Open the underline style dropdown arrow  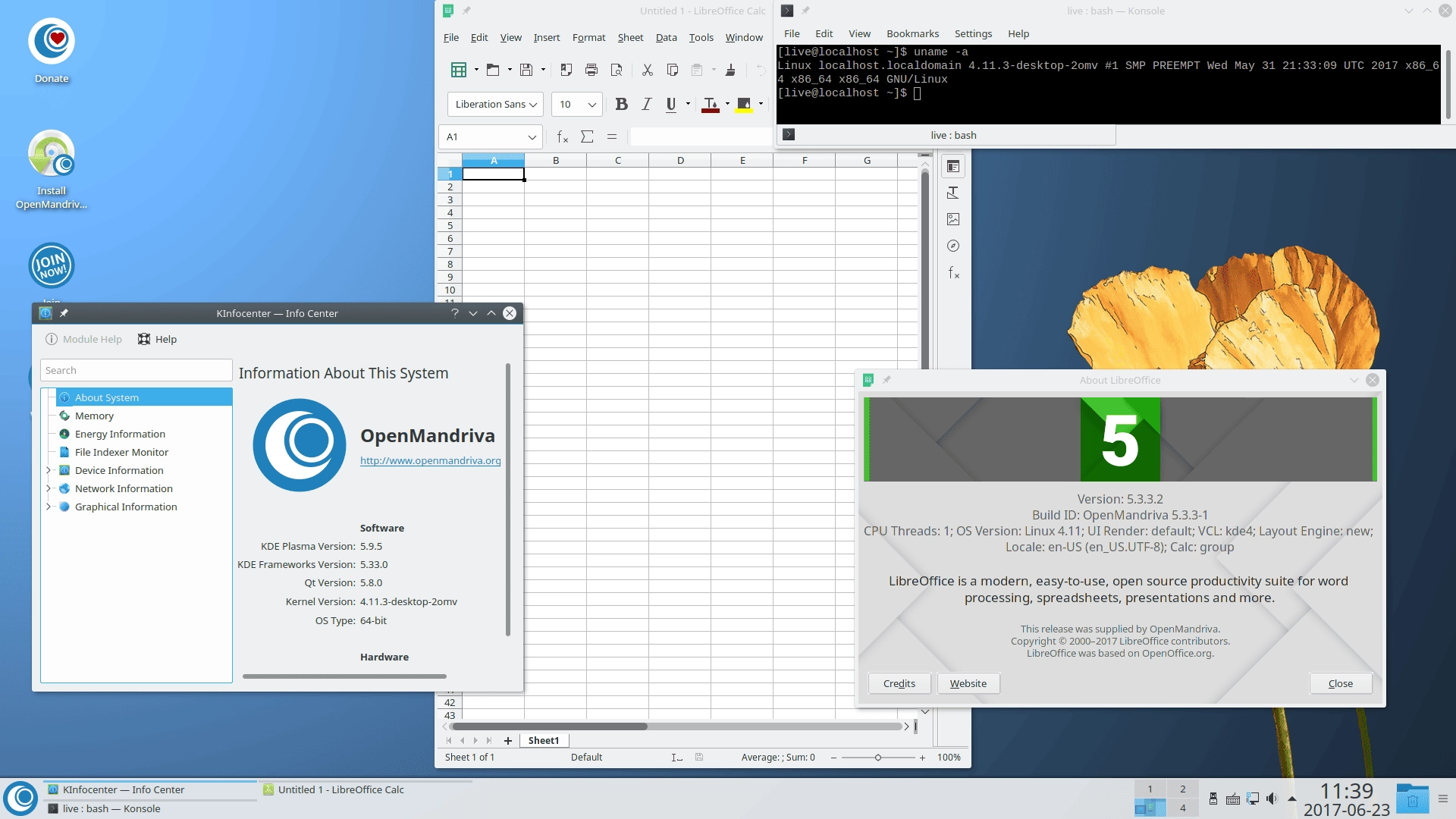(688, 105)
